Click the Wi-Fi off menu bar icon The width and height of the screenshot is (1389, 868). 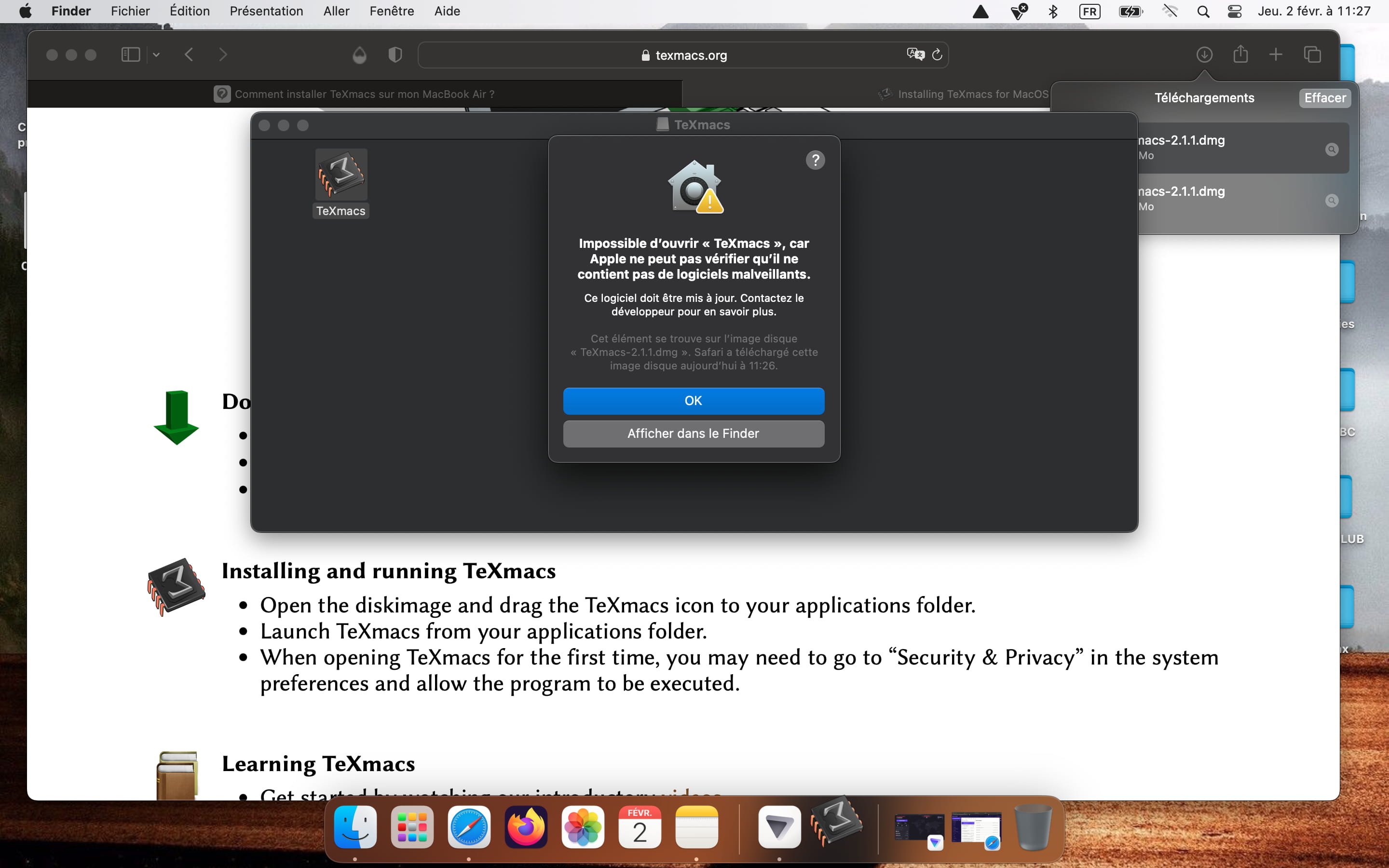coord(1170,12)
